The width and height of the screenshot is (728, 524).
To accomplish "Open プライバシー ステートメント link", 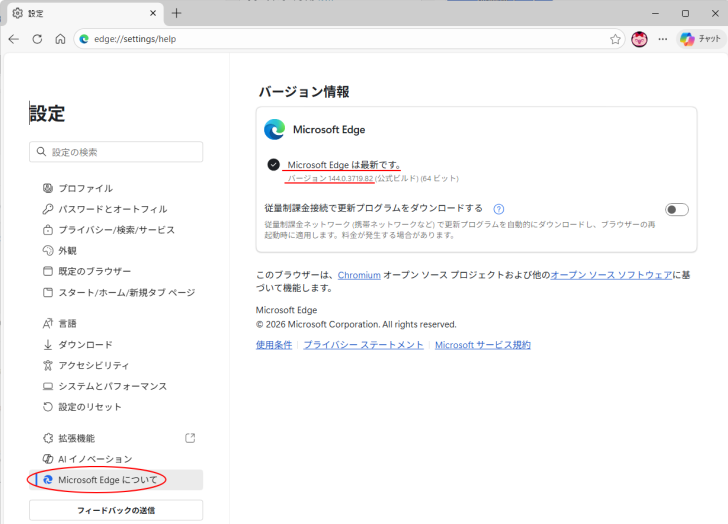I will point(364,345).
